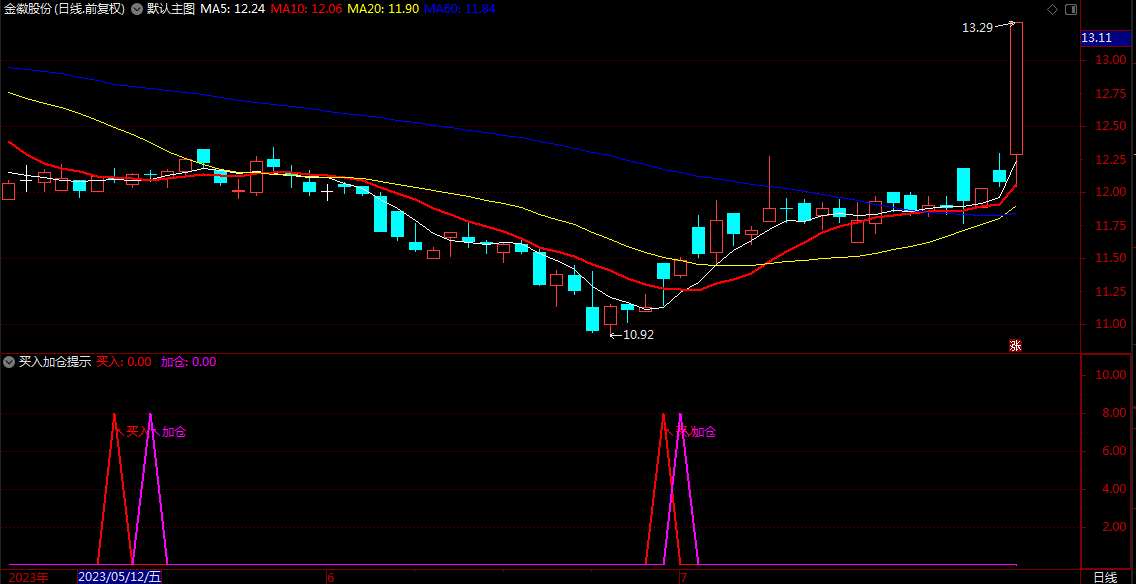The height and width of the screenshot is (584, 1136).
Task: Click the month 7 marker on time axis
Action: [682, 577]
